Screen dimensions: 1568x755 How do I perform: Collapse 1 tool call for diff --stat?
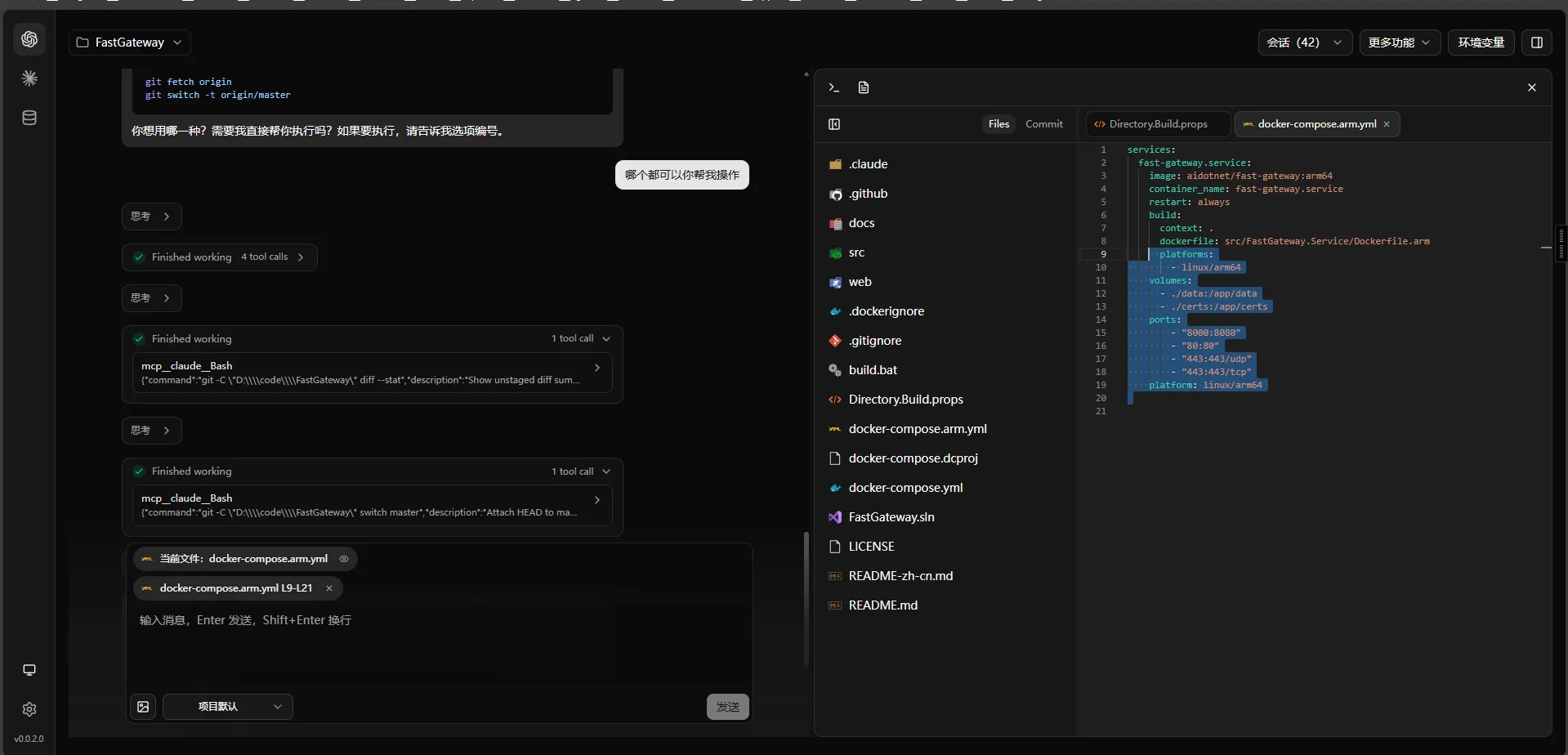click(x=580, y=339)
